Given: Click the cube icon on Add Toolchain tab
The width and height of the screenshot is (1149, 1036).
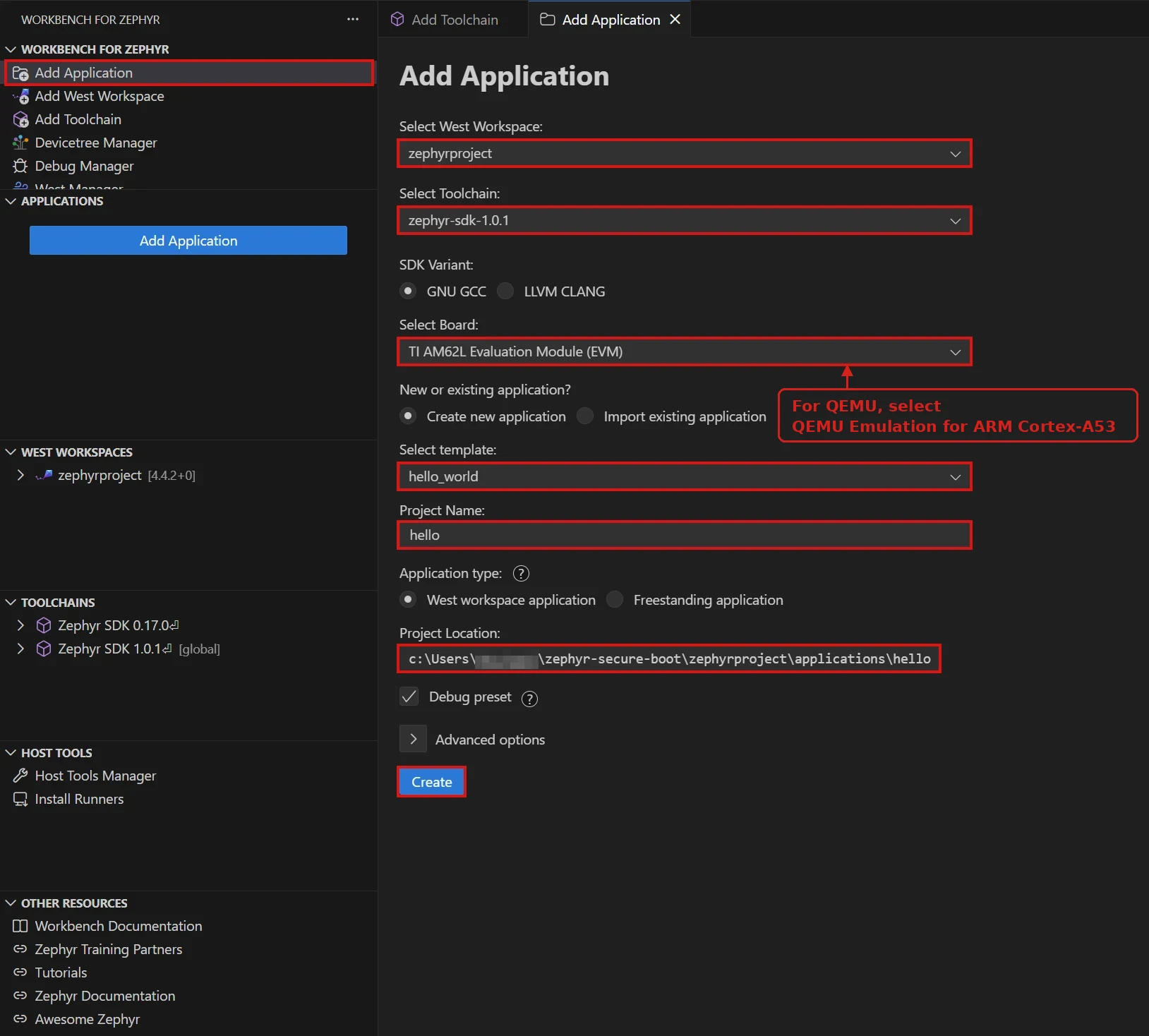Looking at the screenshot, I should click(x=397, y=20).
